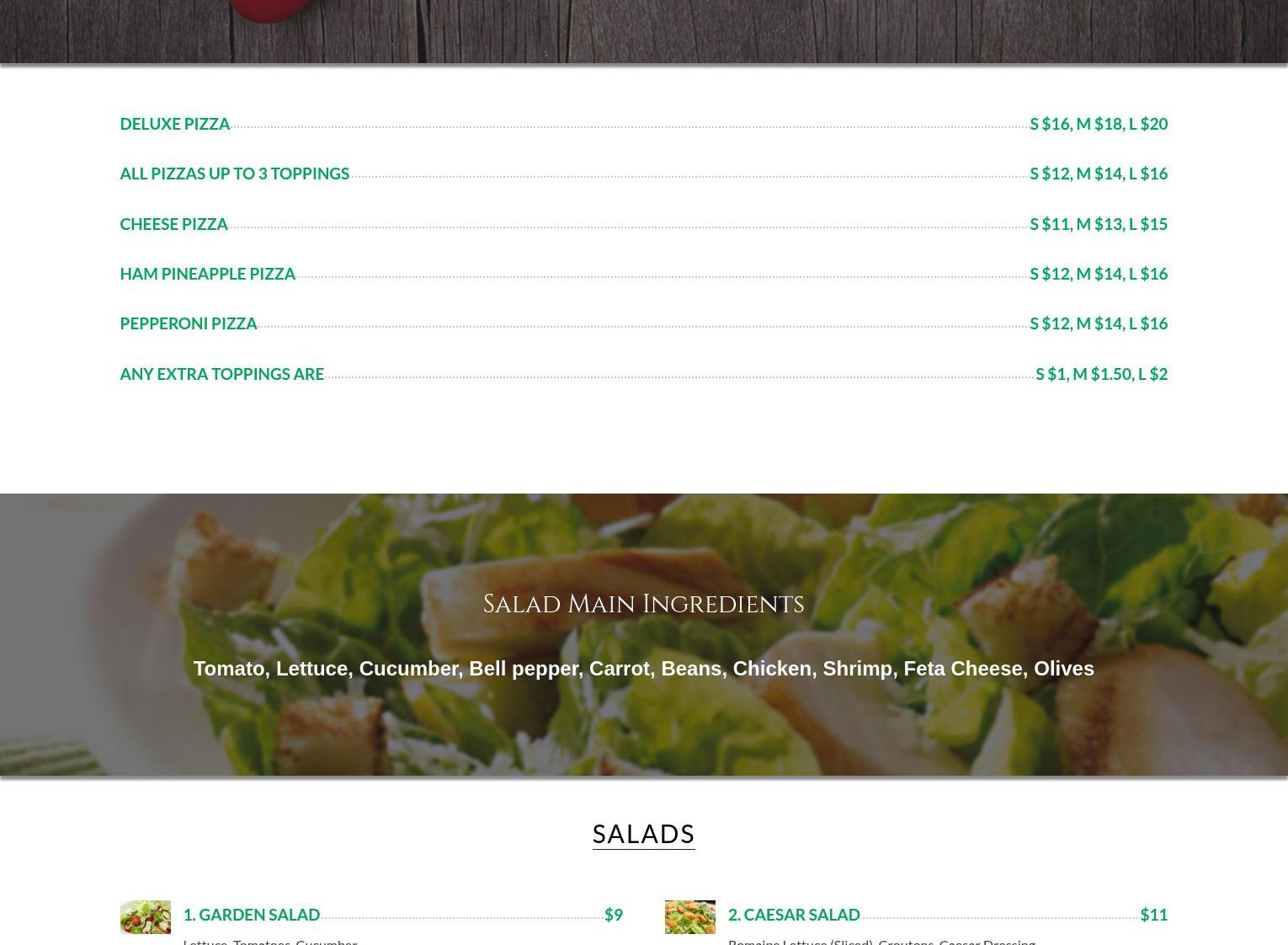Select the 1. Garden Salad title
1288x945 pixels.
coord(251,915)
